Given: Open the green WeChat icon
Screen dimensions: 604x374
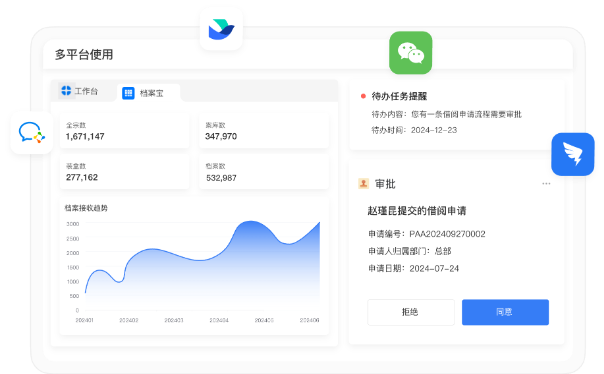Looking at the screenshot, I should point(411,53).
